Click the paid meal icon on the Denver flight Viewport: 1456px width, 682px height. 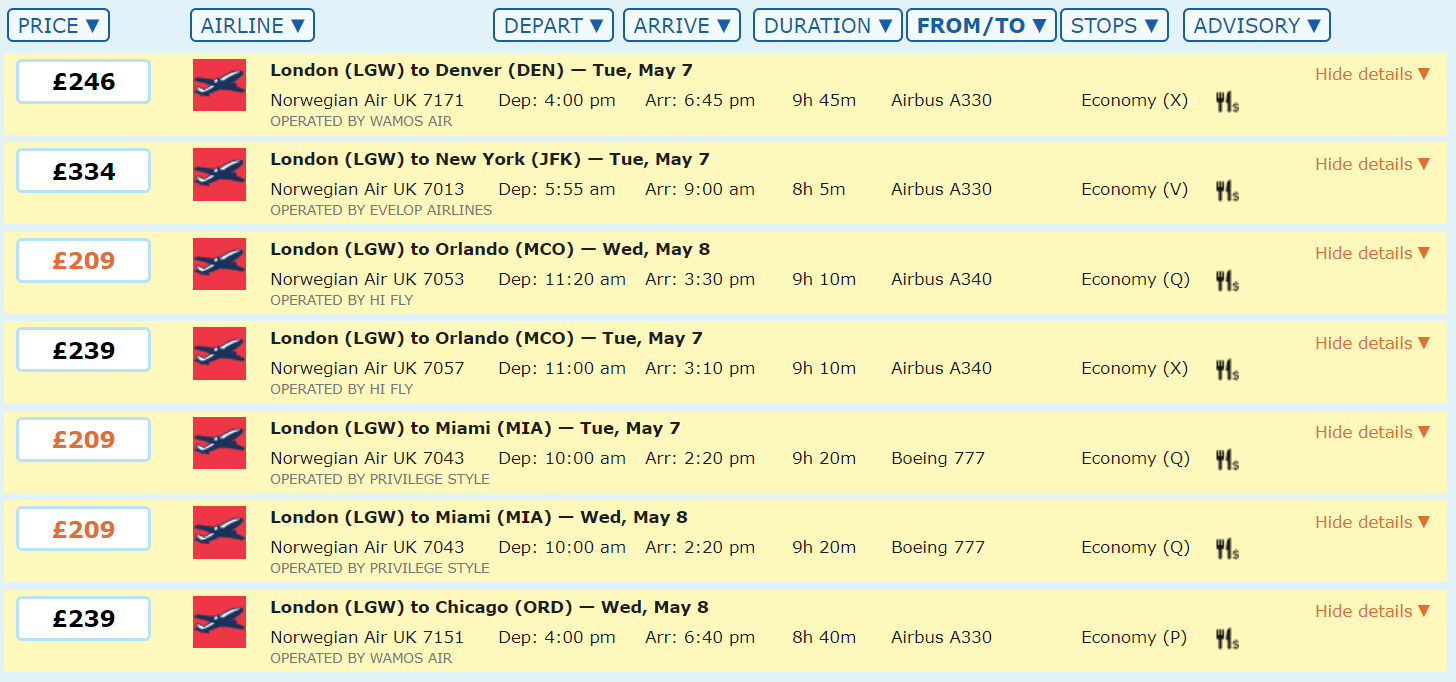click(x=1227, y=101)
